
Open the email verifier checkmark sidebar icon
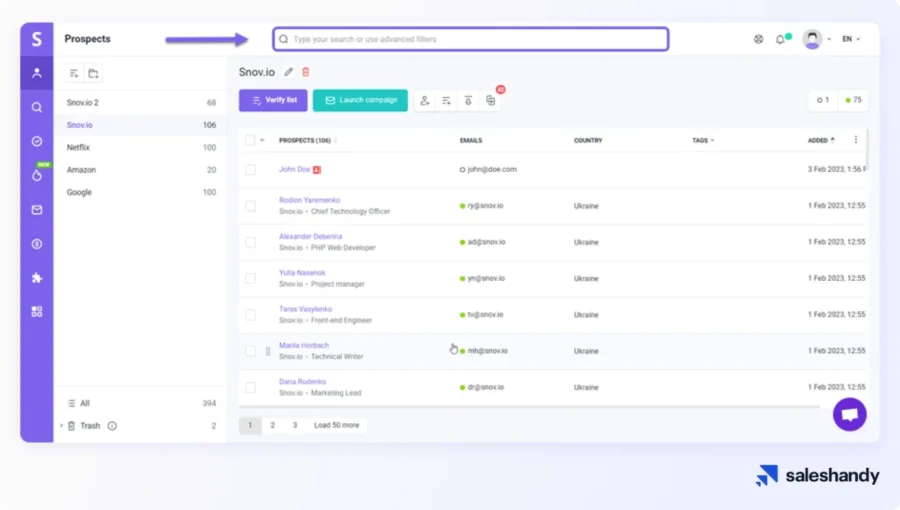point(37,141)
